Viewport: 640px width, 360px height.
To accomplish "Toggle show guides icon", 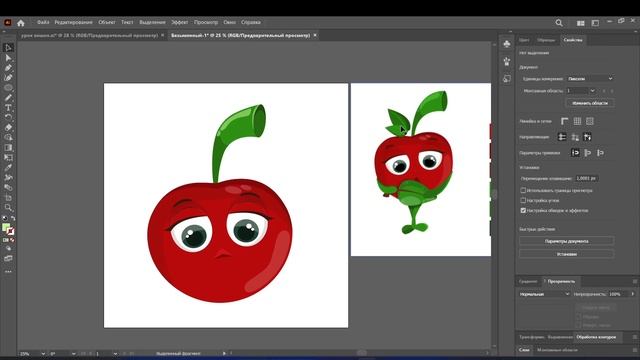I will (x=562, y=137).
